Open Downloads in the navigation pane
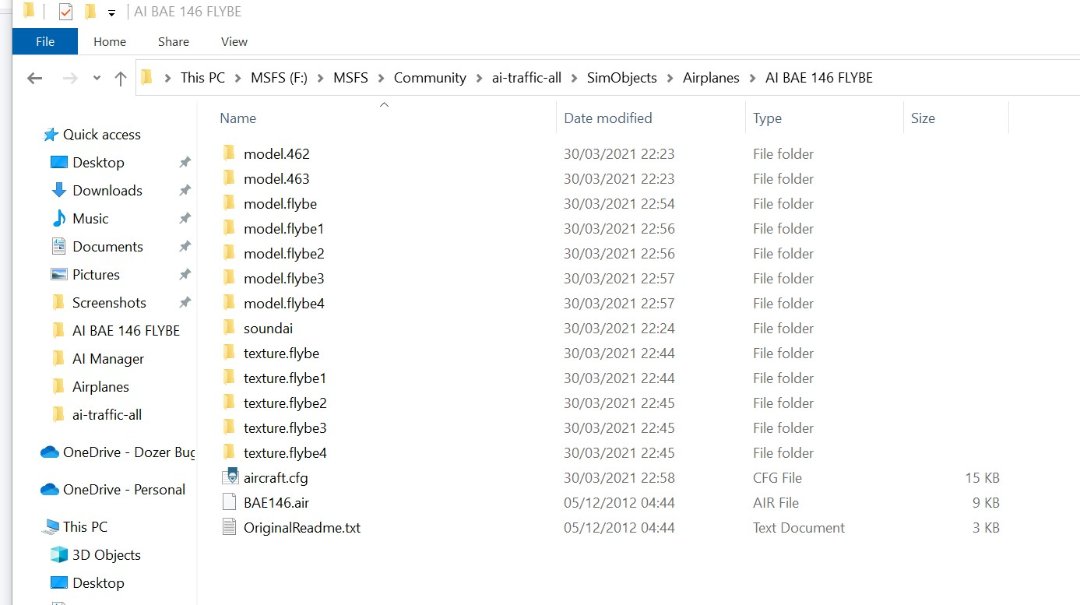 point(107,190)
